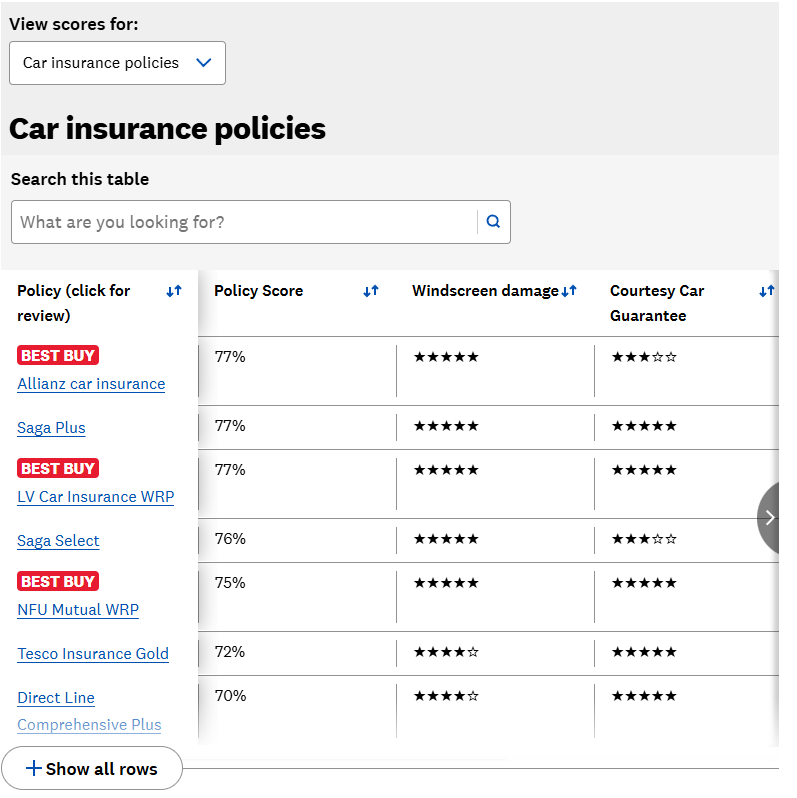Screen dimensions: 797x798
Task: Click Saga Select courtesy car star rating
Action: tap(644, 538)
